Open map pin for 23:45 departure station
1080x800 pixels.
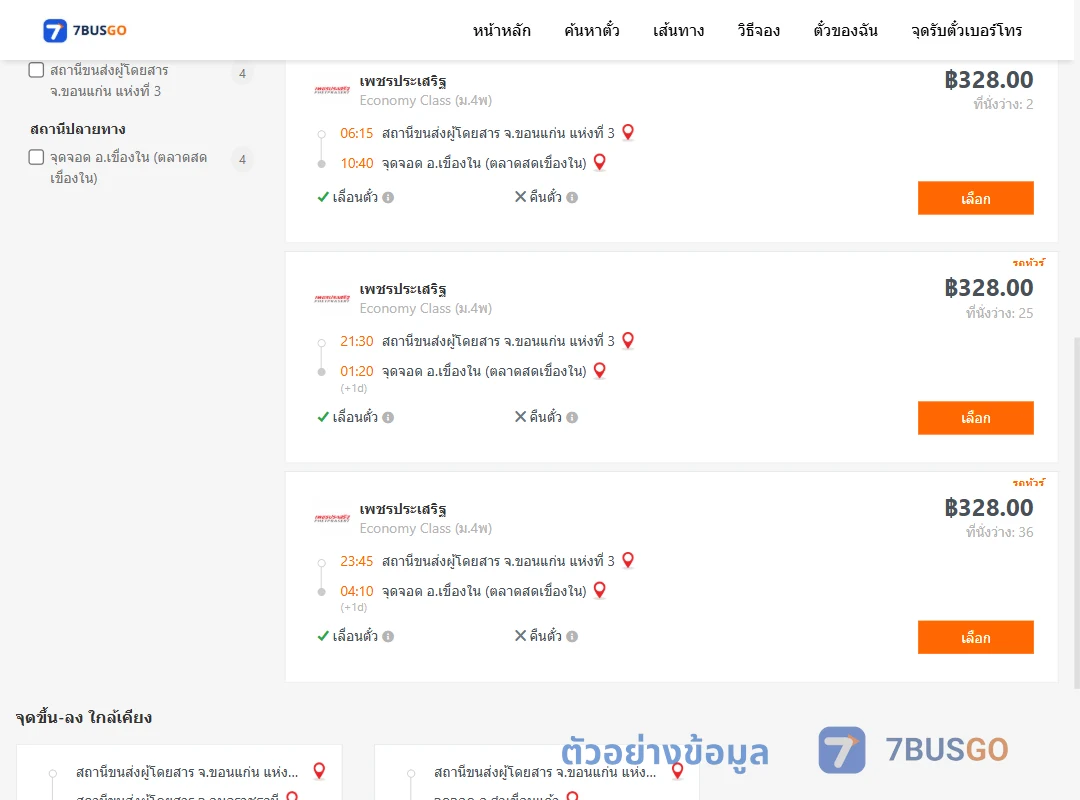tap(627, 560)
